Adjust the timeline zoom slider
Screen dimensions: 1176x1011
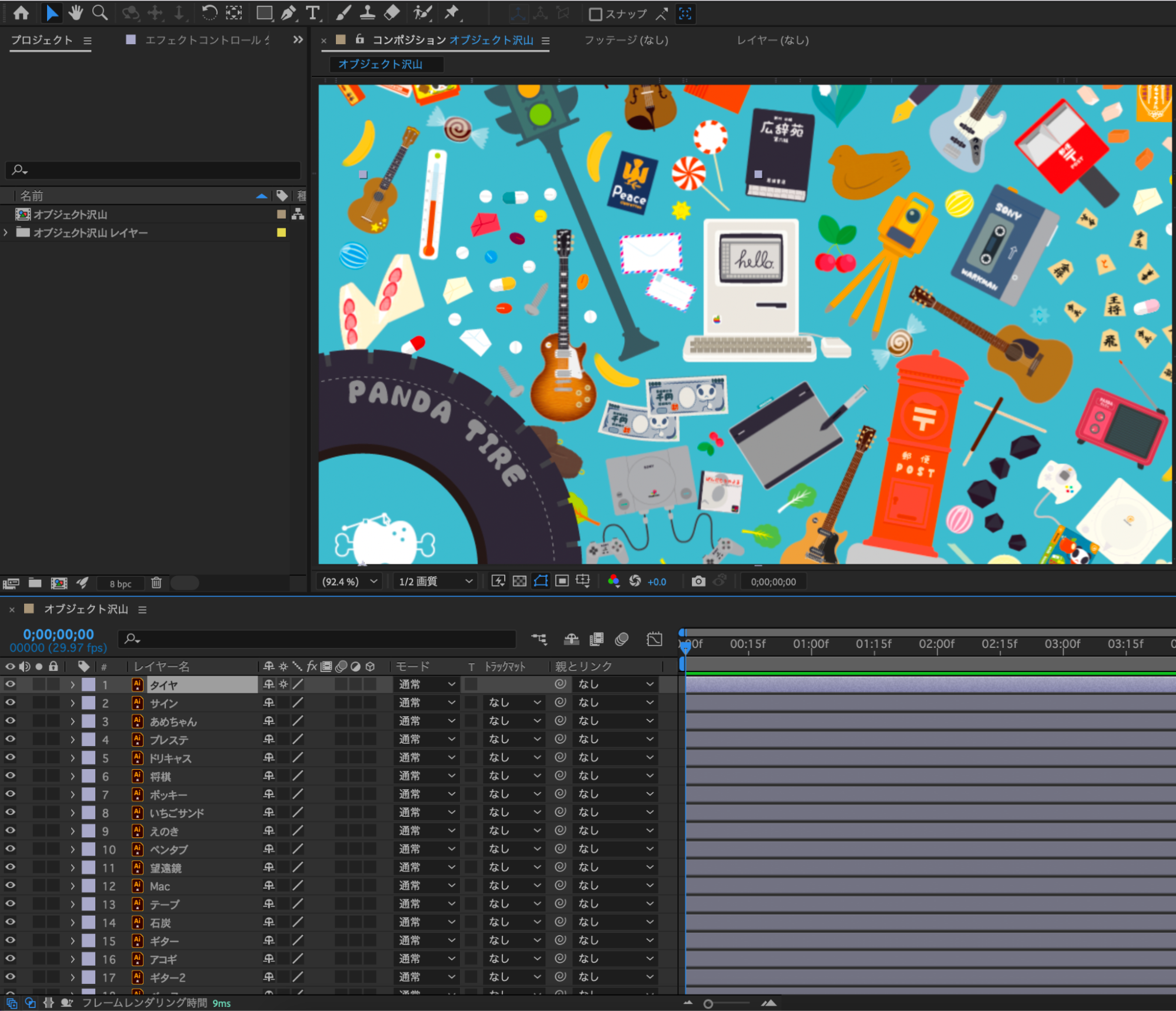click(708, 1003)
